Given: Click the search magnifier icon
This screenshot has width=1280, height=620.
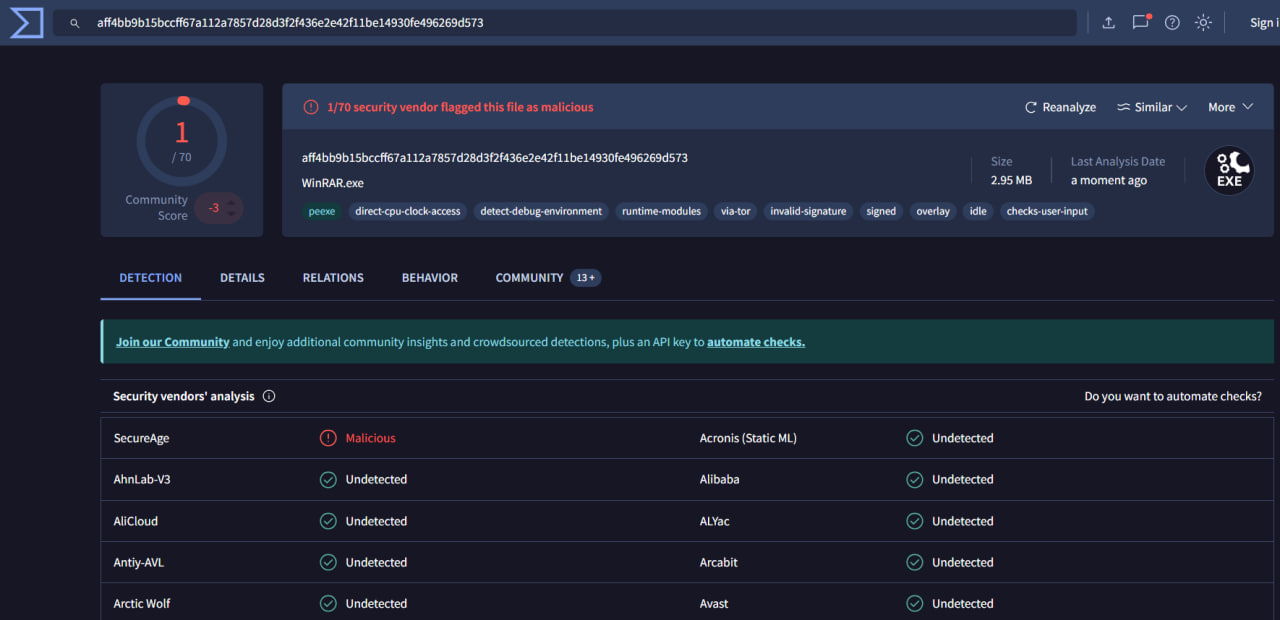Looking at the screenshot, I should [x=74, y=22].
